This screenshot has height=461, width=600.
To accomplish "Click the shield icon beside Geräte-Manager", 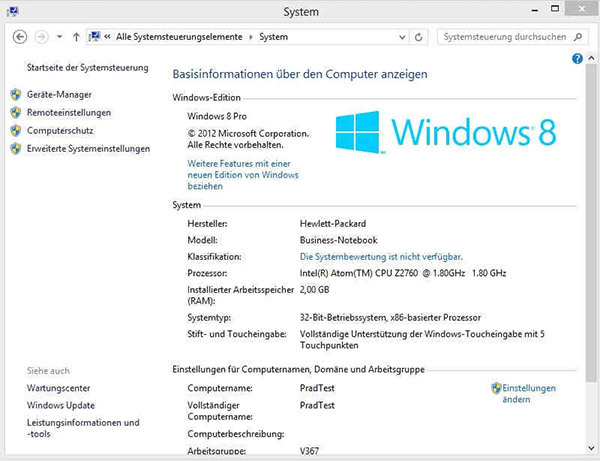I will coord(16,94).
